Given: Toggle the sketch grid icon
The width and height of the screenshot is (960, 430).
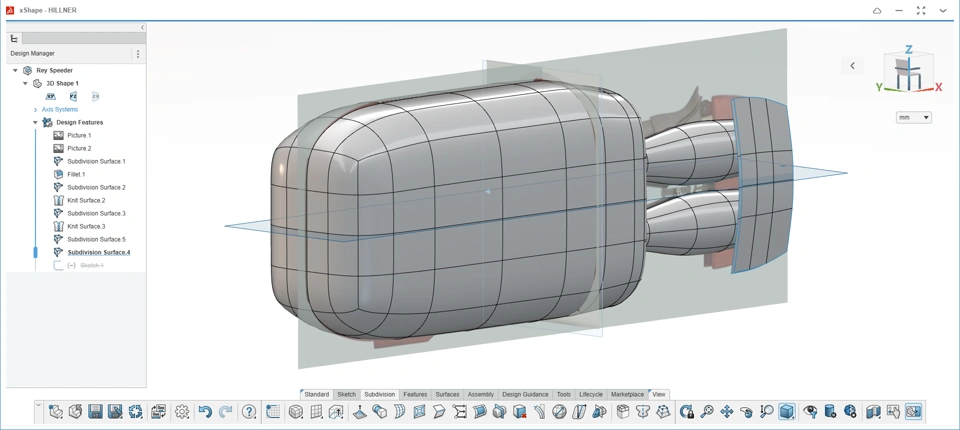Looking at the screenshot, I should coord(272,412).
